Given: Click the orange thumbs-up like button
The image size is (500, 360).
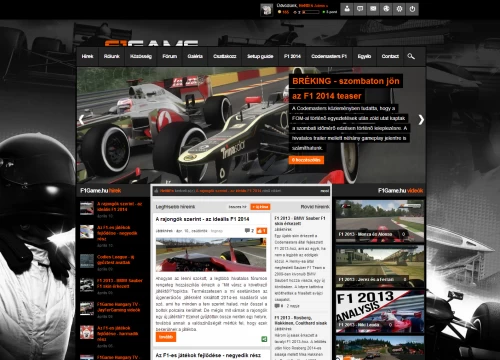Looking at the screenshot, I should [x=261, y=230].
